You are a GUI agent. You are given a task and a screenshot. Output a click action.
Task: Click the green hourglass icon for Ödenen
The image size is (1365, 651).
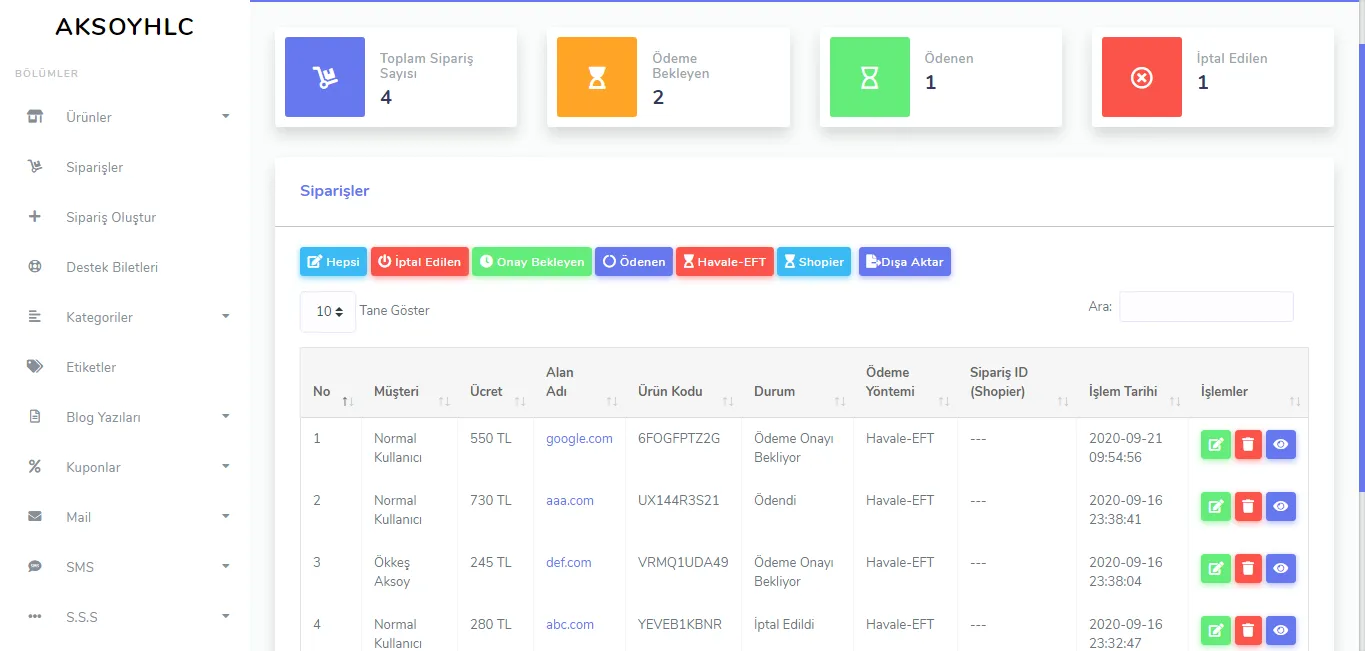click(x=870, y=77)
